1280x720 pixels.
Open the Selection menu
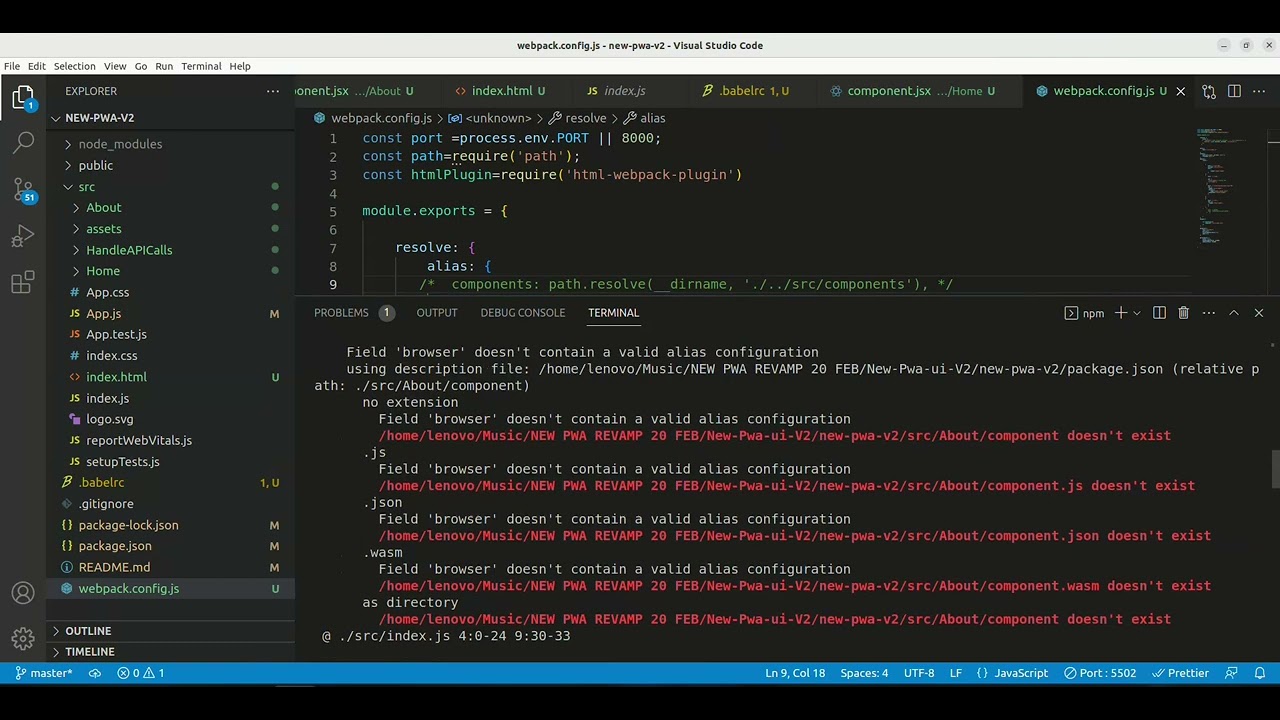[75, 66]
